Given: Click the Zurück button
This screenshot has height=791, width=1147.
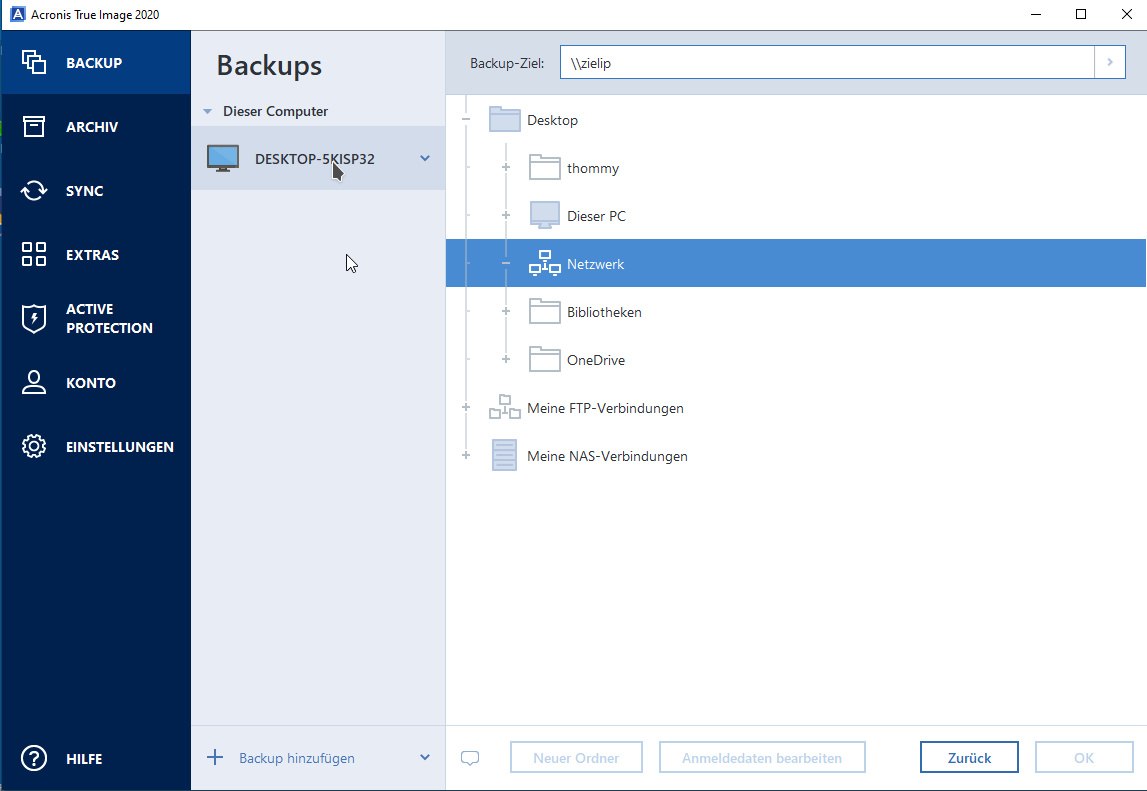Looking at the screenshot, I should 968,757.
